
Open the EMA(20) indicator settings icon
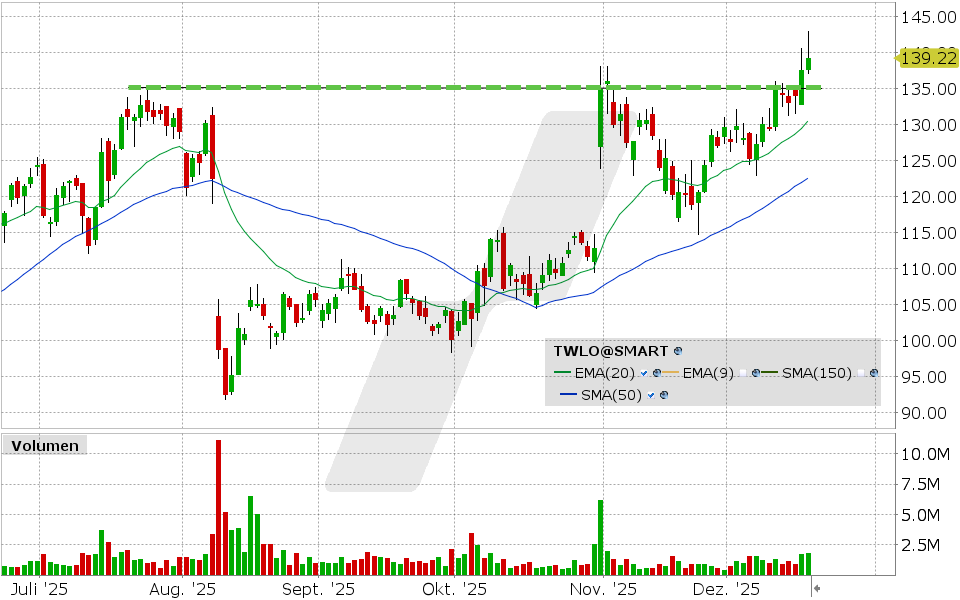657,372
